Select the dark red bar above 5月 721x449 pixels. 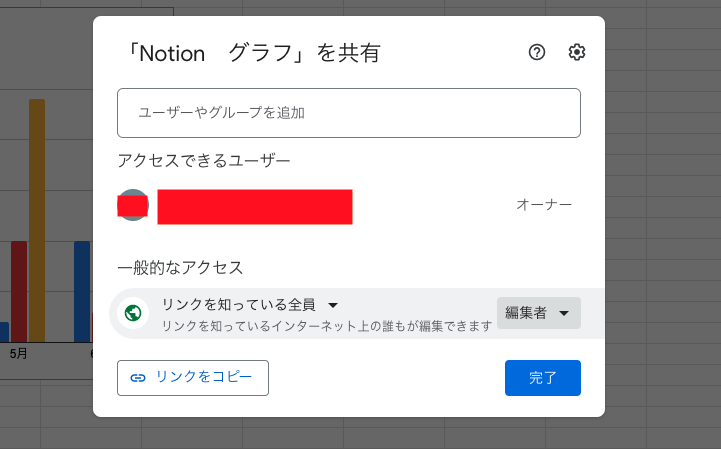(x=19, y=291)
